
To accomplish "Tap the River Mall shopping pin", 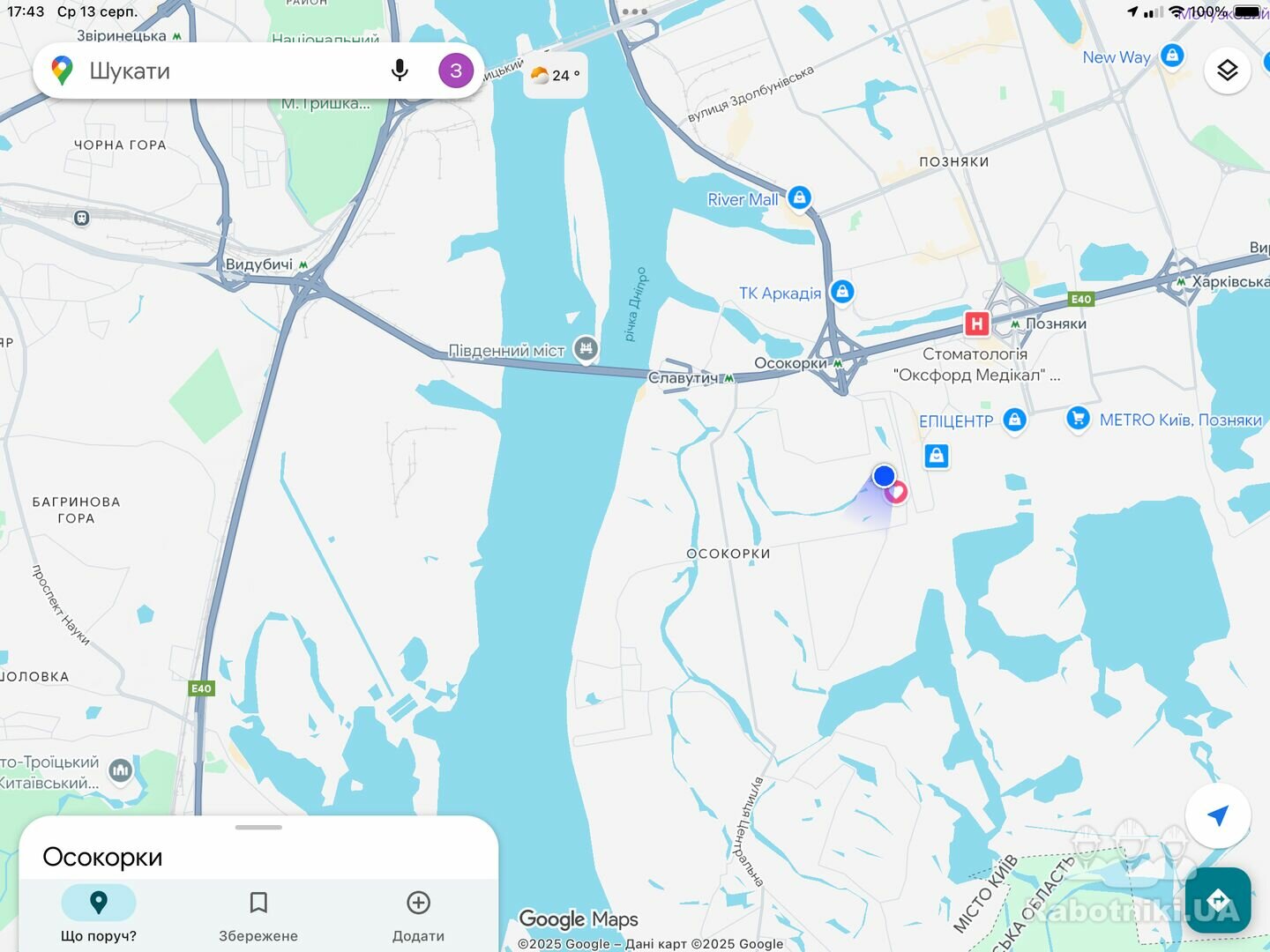I will click(799, 197).
